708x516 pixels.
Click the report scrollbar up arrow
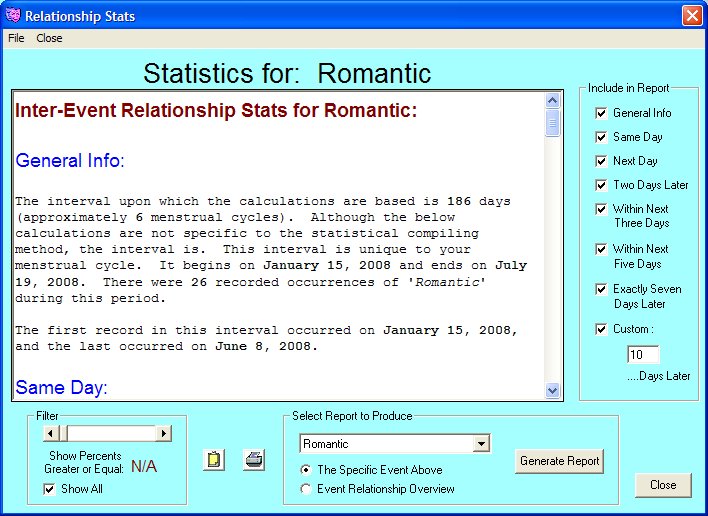point(553,100)
